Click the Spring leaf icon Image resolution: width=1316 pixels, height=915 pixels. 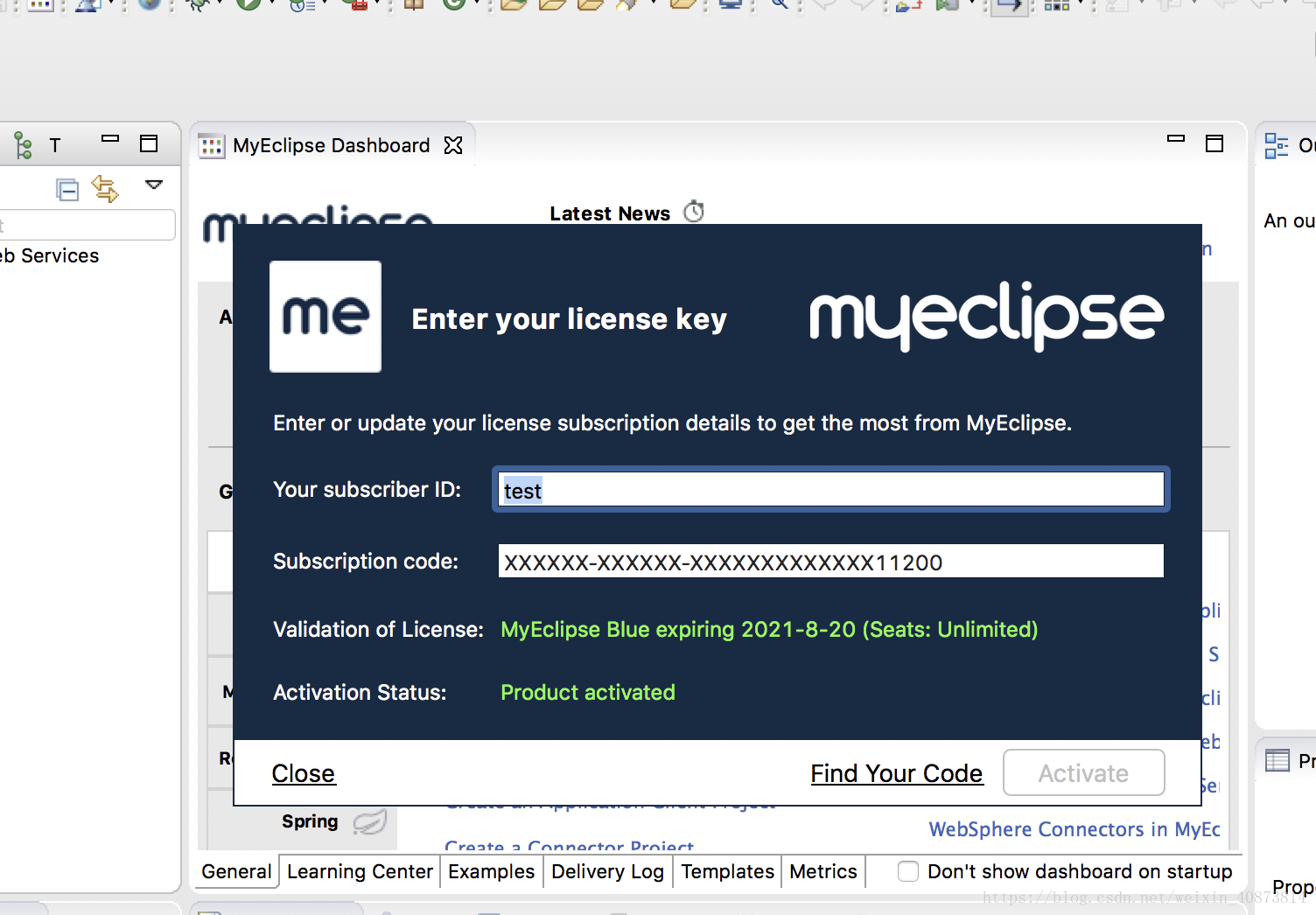coord(370,821)
